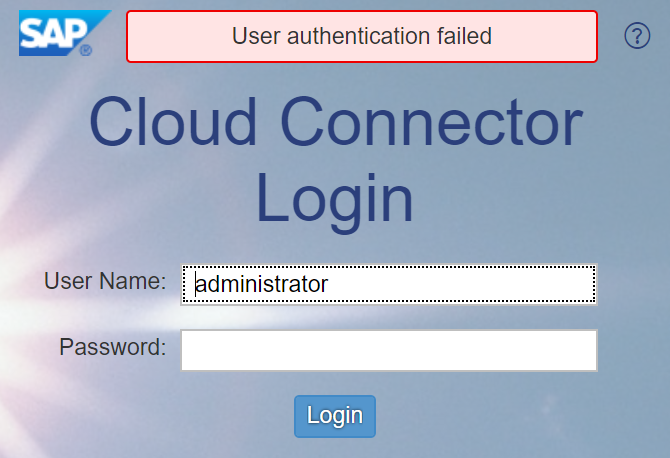
Task: Click blank space right of "administrator" text
Action: click(x=461, y=285)
